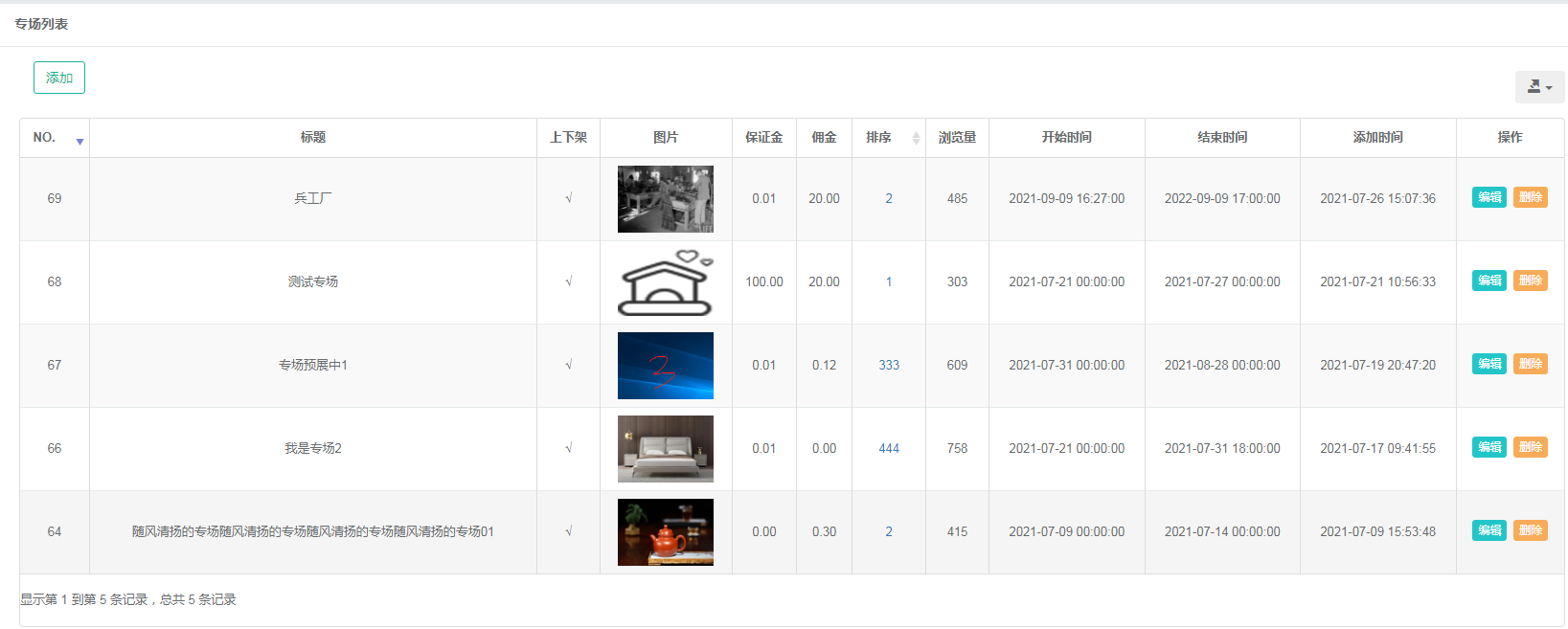The image size is (1568, 629).
Task: Toggle the 上下架 checkmark for 我是专场2
Action: click(x=569, y=449)
